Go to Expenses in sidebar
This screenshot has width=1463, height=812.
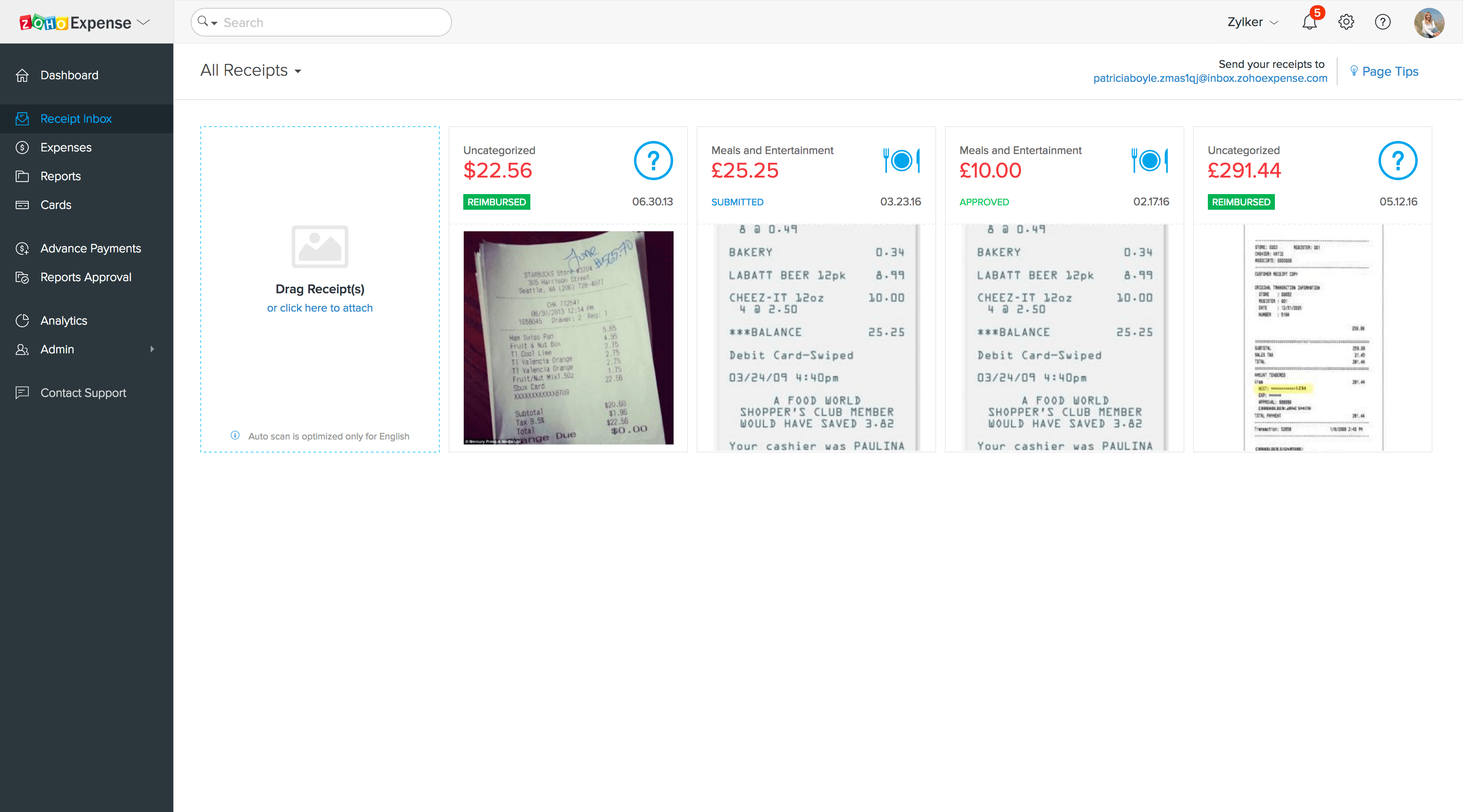pyautogui.click(x=66, y=148)
